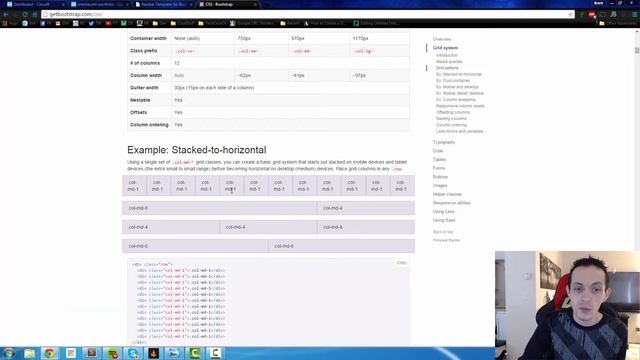Click the Chrome icon in the taskbar
The image size is (640, 360).
[49, 353]
